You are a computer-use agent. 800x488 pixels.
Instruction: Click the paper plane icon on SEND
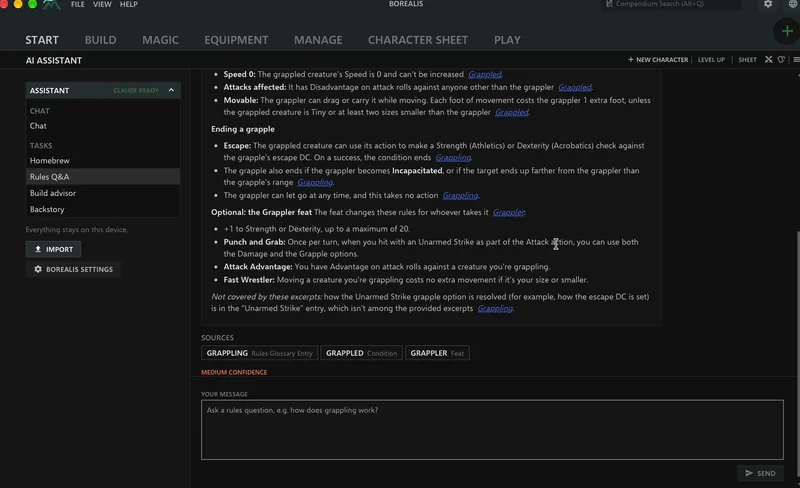(x=749, y=473)
